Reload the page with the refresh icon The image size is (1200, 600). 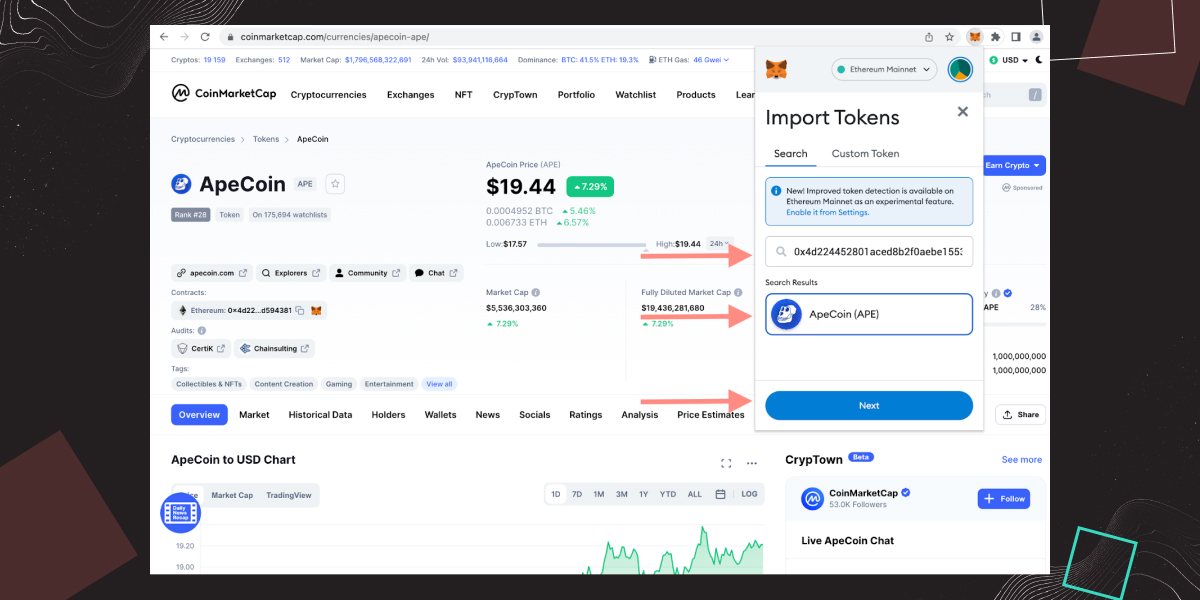[205, 37]
